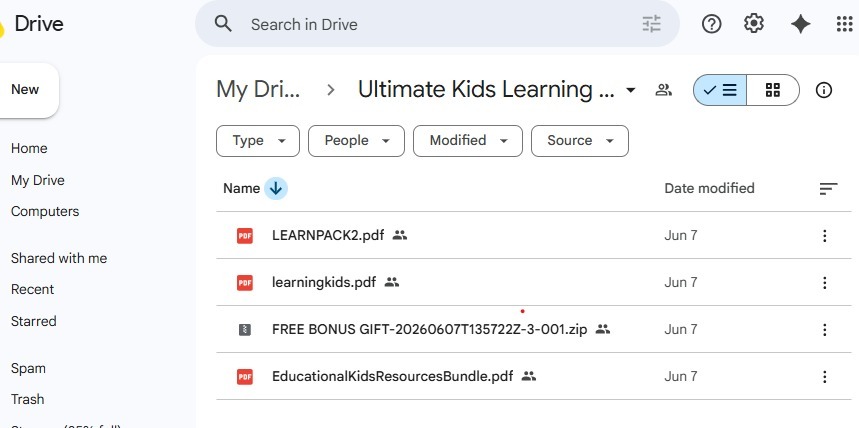Open more actions for EducationalKidsResourcesBundle.pdf

824,376
